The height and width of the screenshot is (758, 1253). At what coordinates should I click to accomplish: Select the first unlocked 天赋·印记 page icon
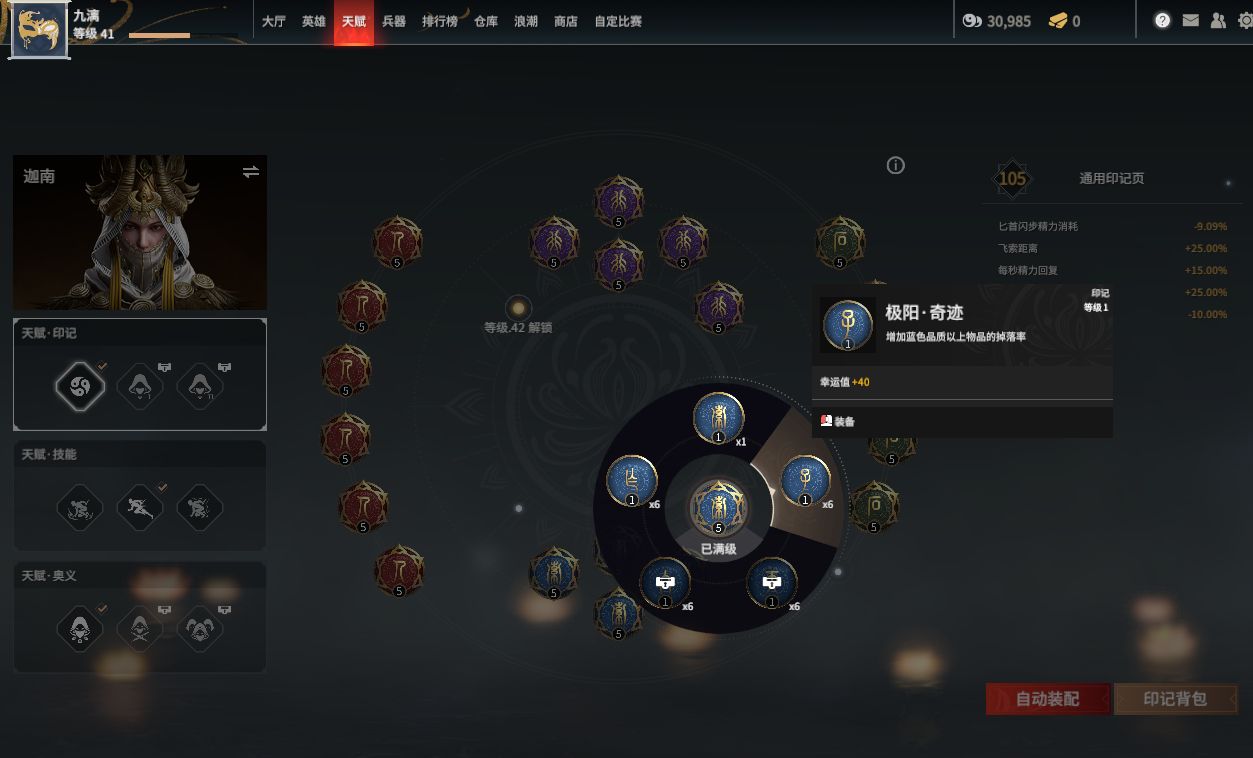coord(81,386)
